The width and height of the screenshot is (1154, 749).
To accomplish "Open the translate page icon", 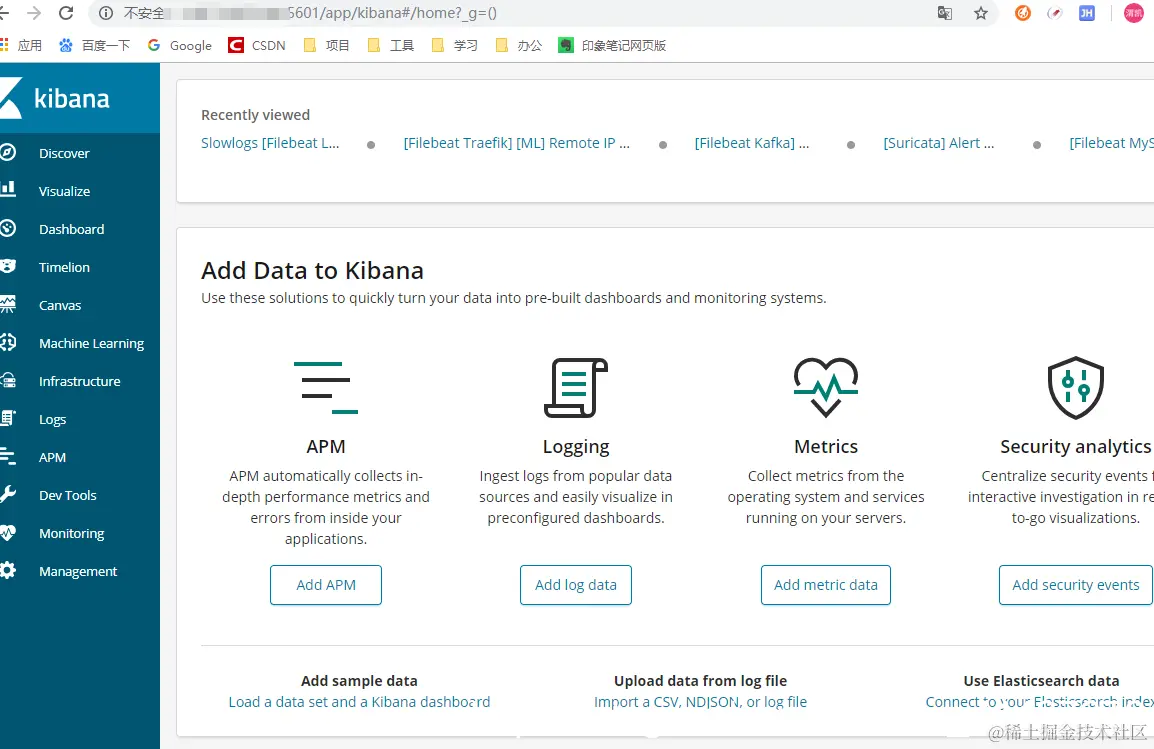I will point(945,13).
